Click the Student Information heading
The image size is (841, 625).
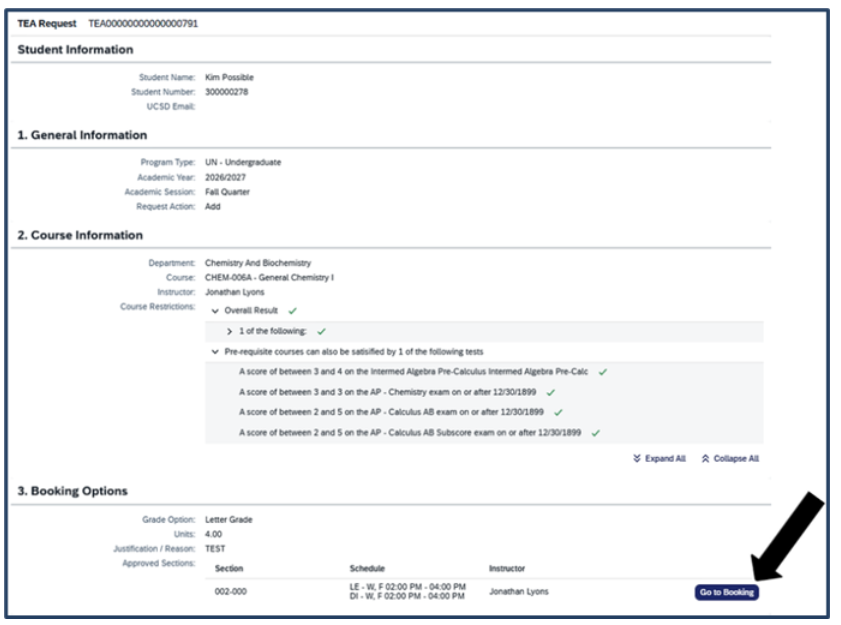tap(75, 49)
